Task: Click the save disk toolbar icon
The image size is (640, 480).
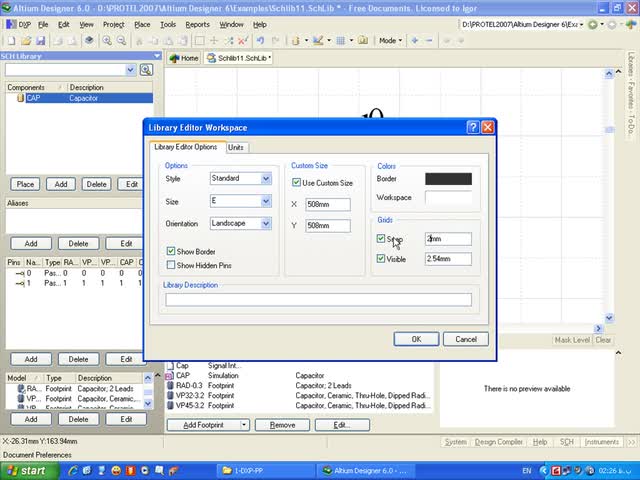Action: [x=39, y=41]
